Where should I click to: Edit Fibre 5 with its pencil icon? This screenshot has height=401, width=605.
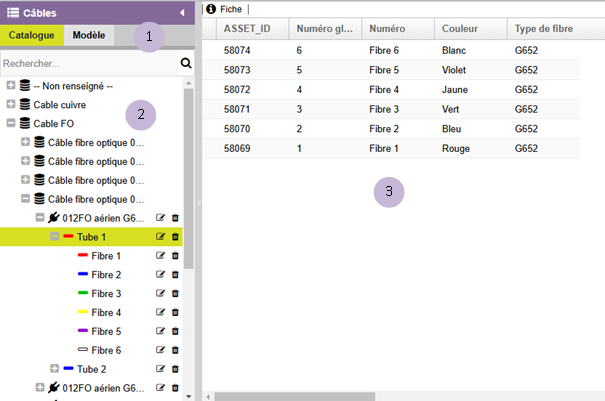tap(160, 331)
